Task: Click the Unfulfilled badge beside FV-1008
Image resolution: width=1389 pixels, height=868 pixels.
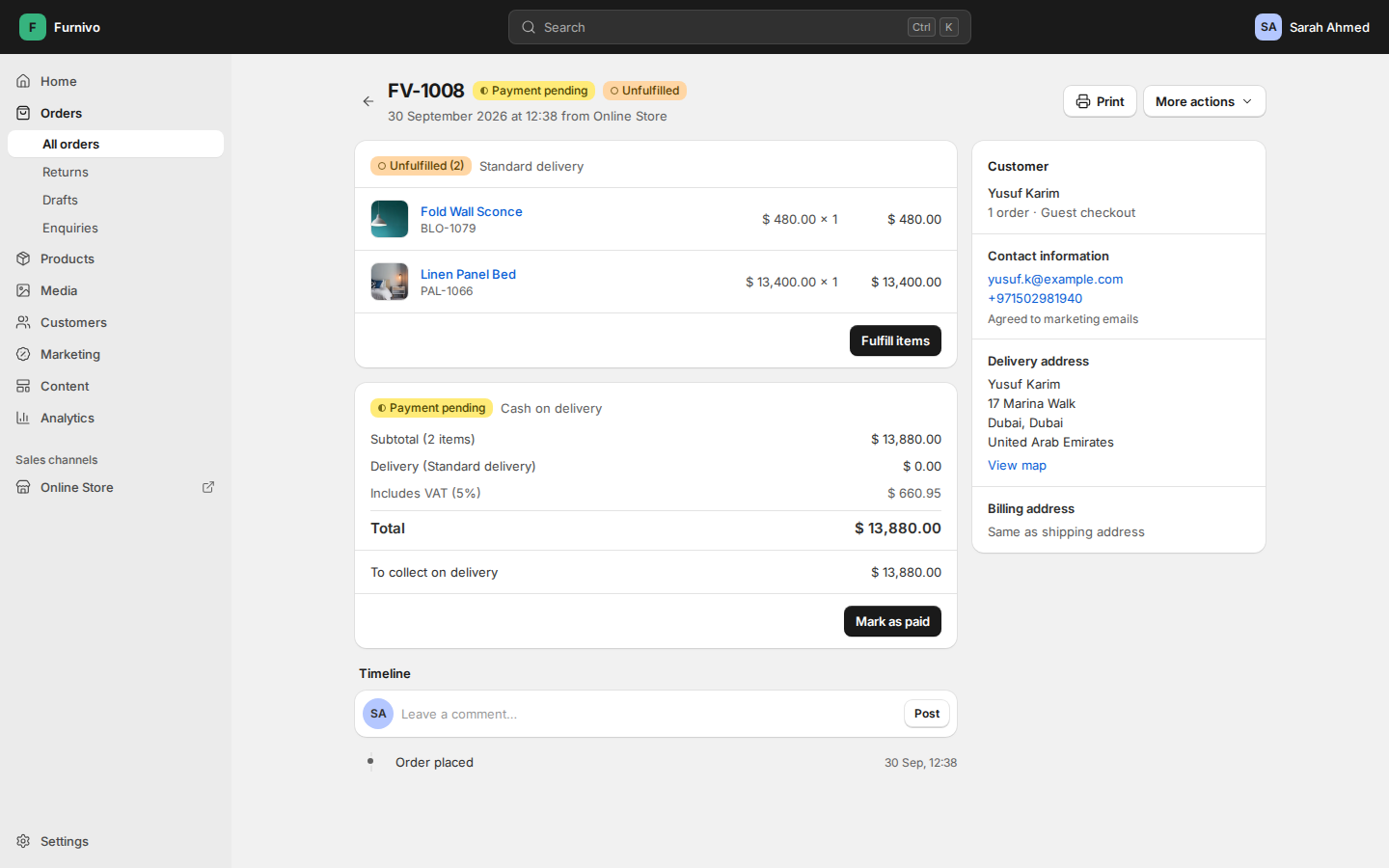Action: [644, 91]
